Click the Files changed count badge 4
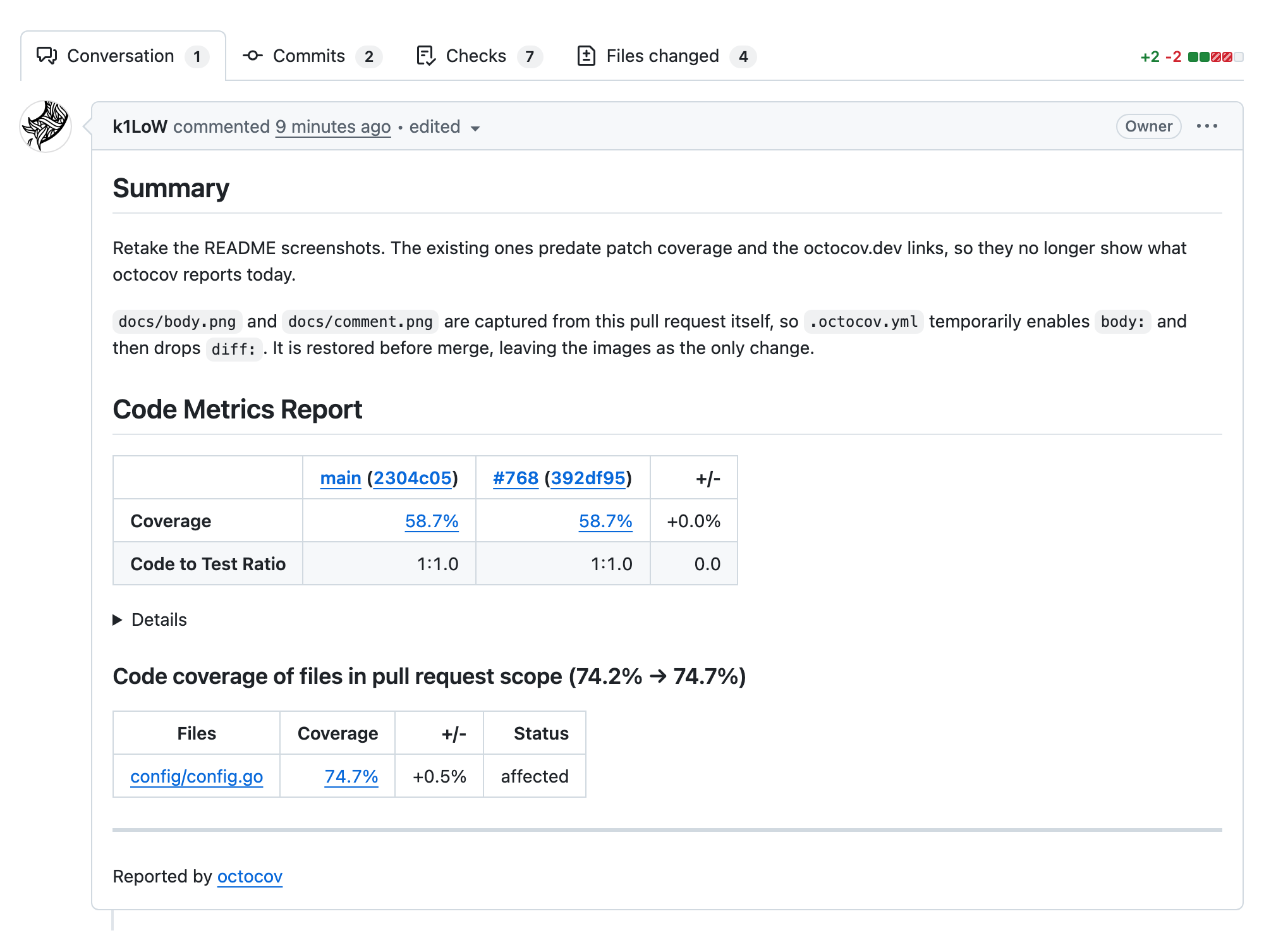1264x952 pixels. tap(743, 57)
